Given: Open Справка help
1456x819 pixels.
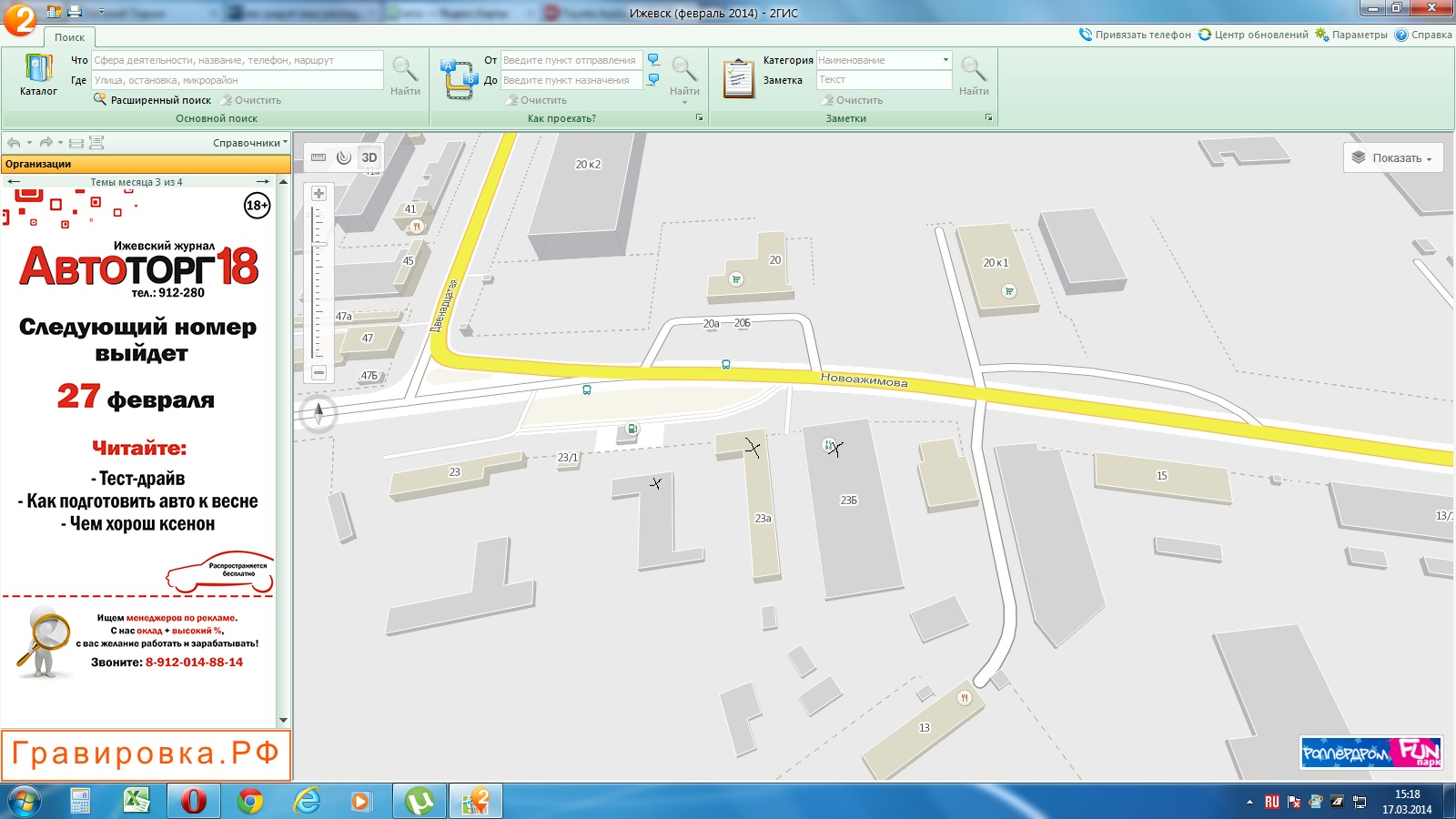Looking at the screenshot, I should [x=1423, y=35].
